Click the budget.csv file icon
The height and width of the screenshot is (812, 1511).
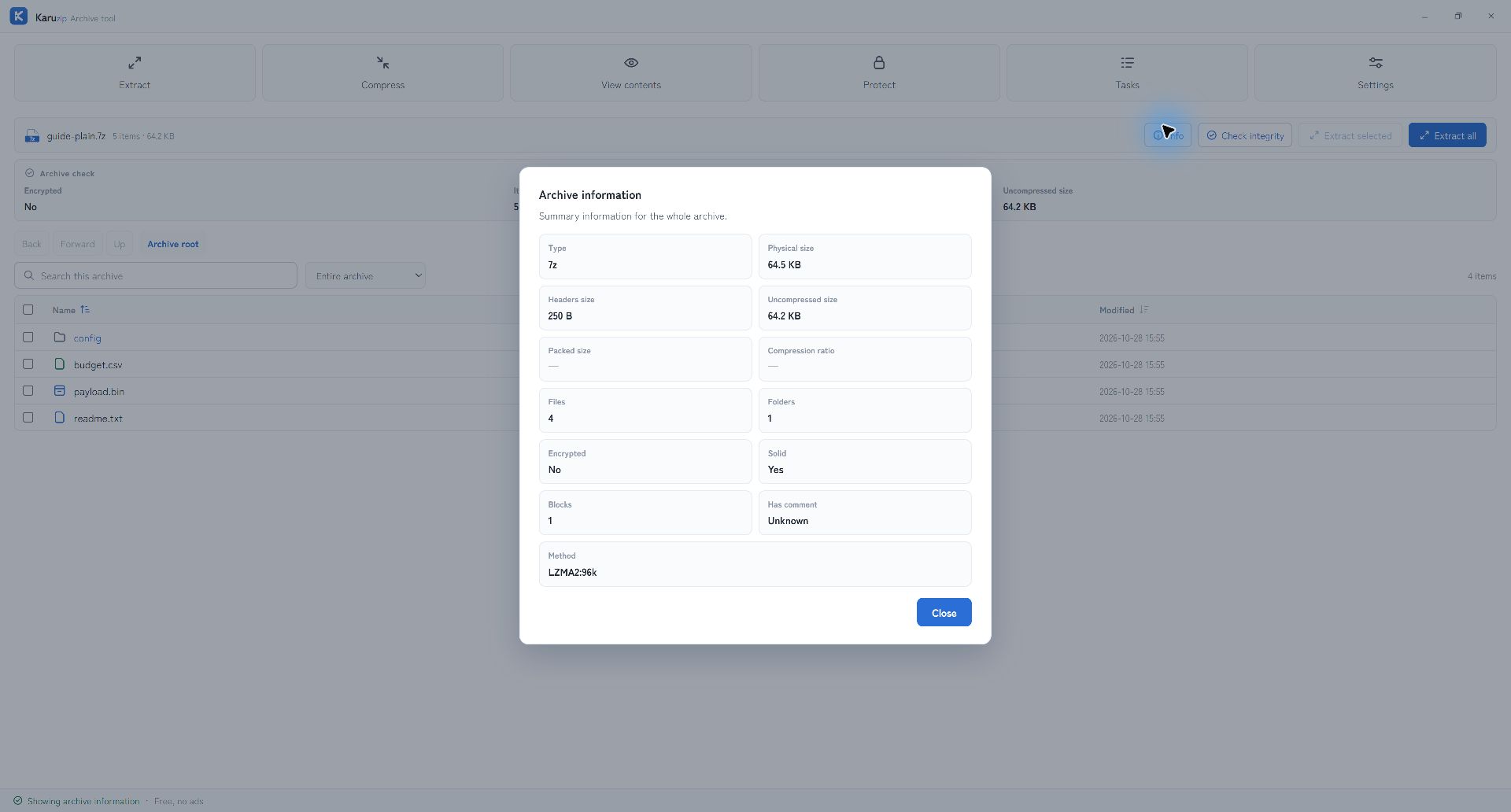(60, 364)
